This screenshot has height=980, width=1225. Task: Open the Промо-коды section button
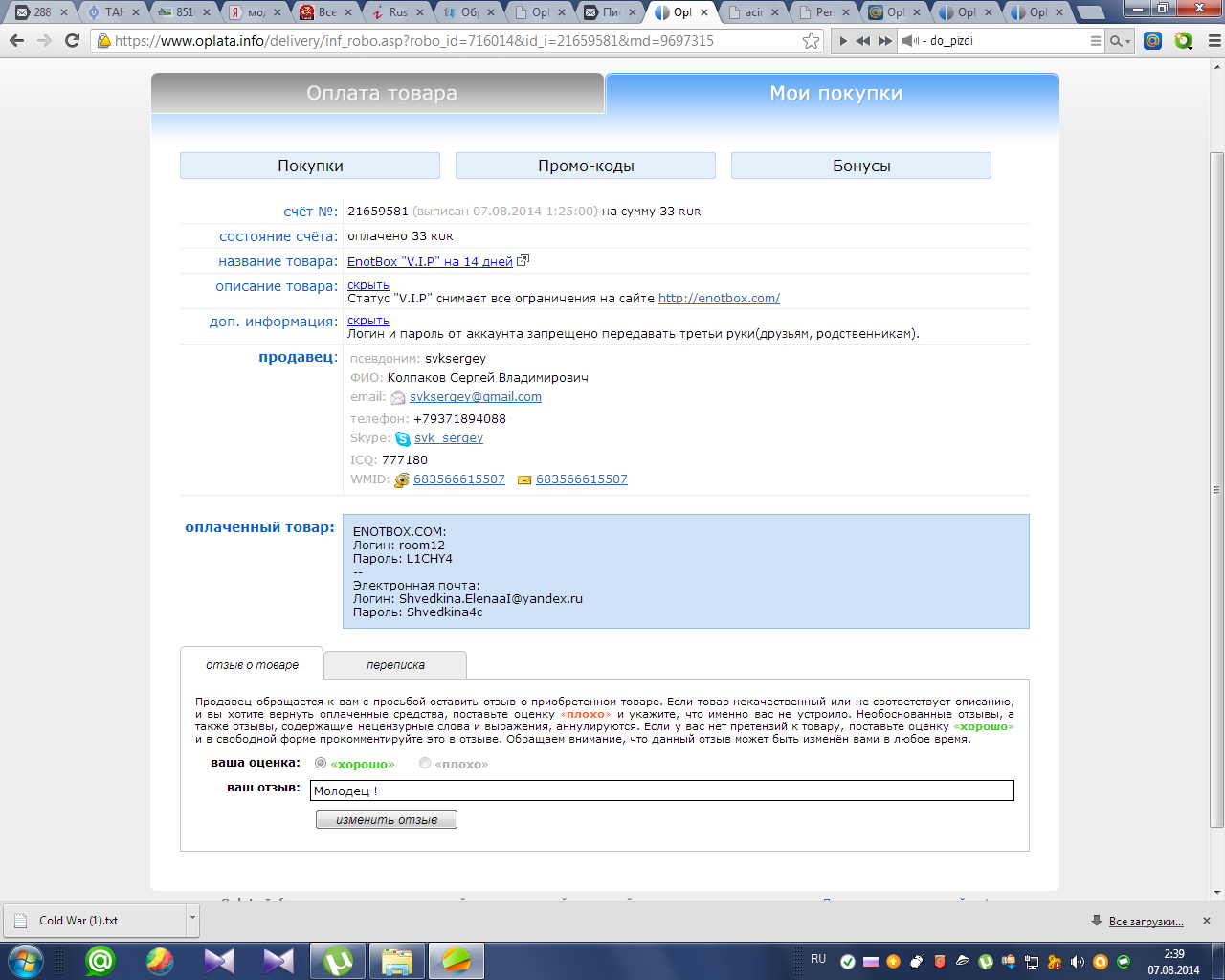coord(586,166)
